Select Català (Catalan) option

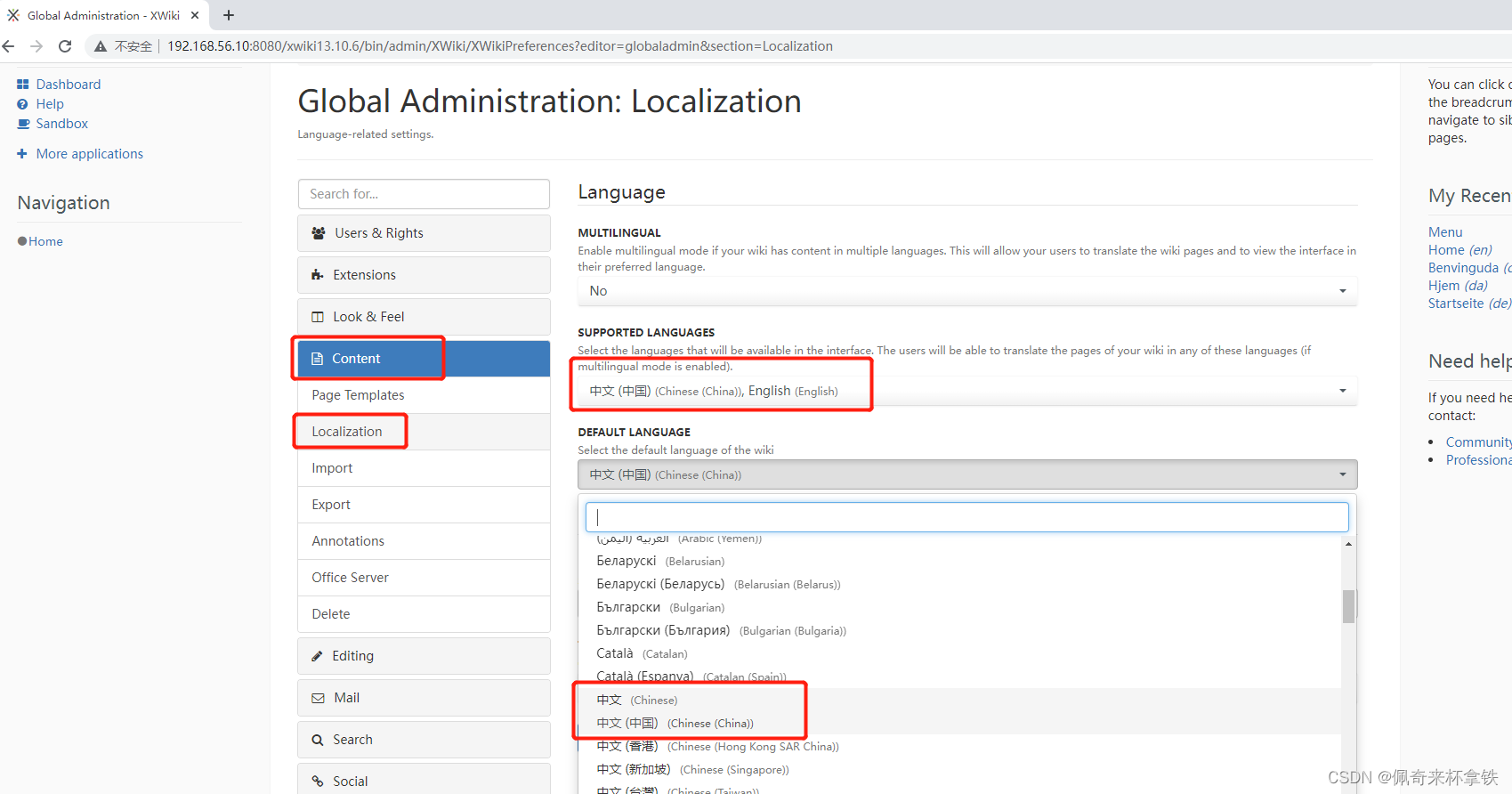(x=959, y=653)
